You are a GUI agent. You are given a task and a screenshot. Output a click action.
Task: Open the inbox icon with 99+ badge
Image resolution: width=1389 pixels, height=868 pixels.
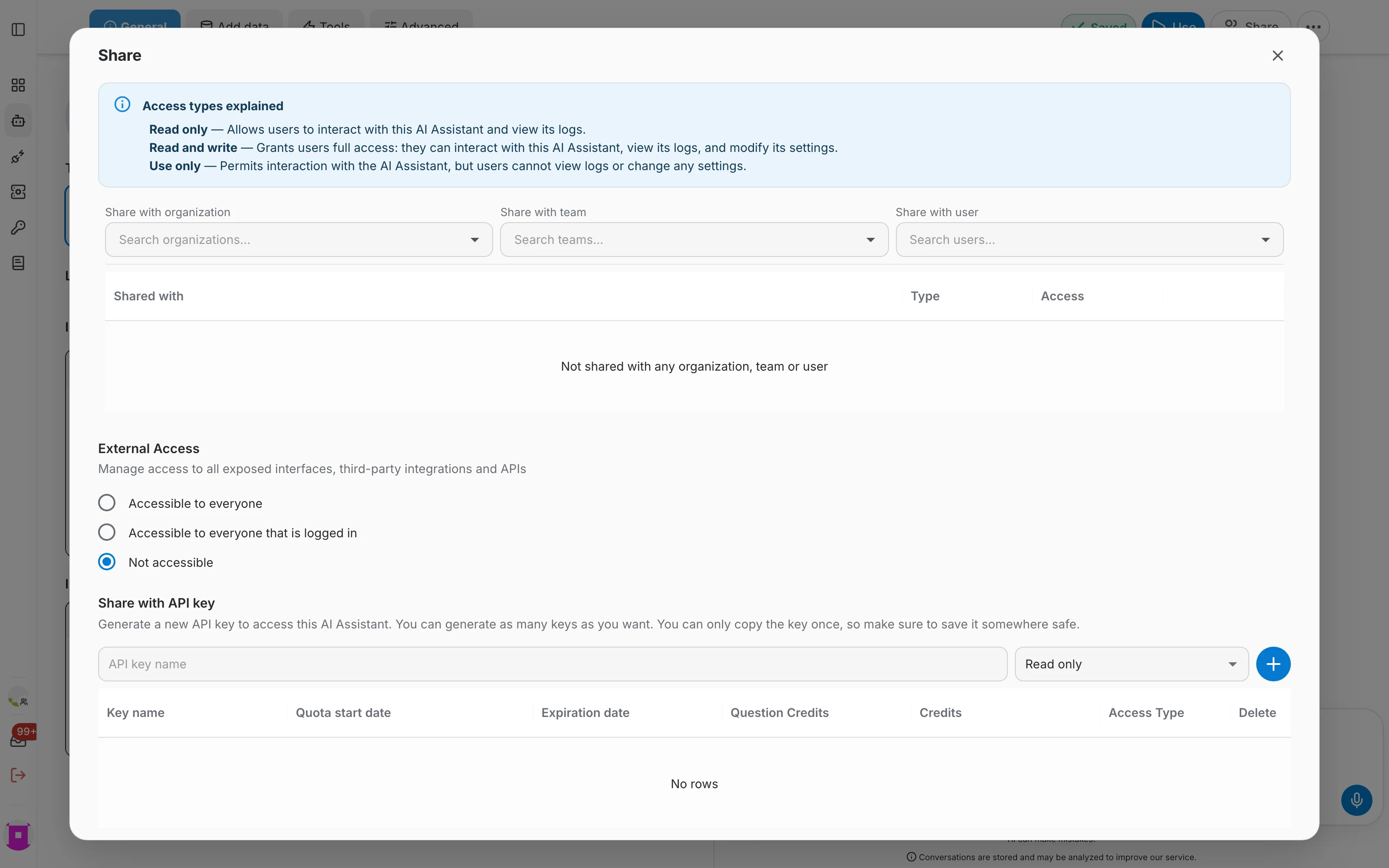[18, 740]
